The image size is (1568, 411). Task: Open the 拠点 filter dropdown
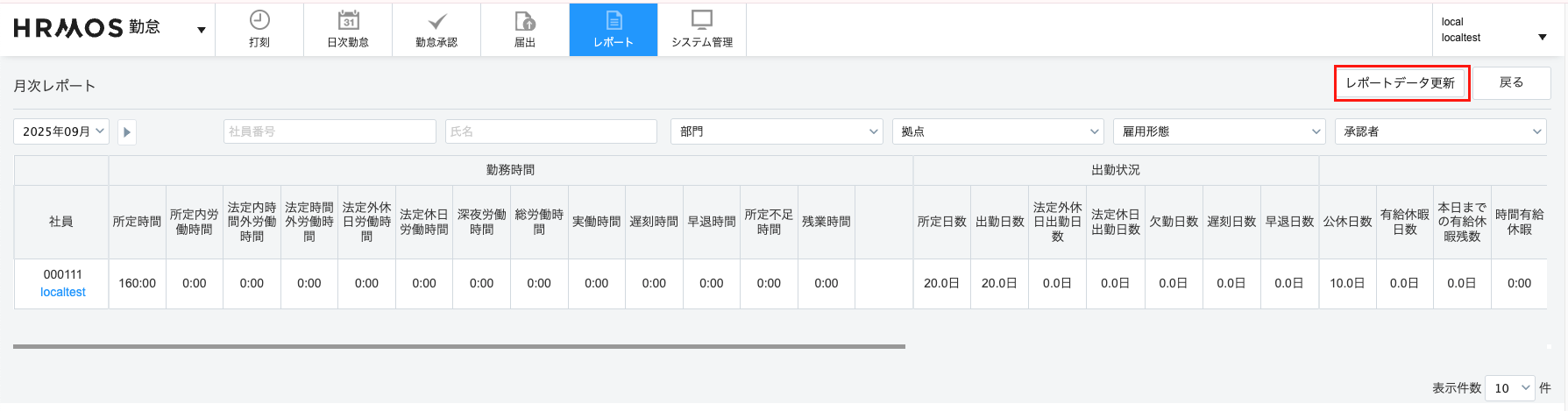coord(997,131)
